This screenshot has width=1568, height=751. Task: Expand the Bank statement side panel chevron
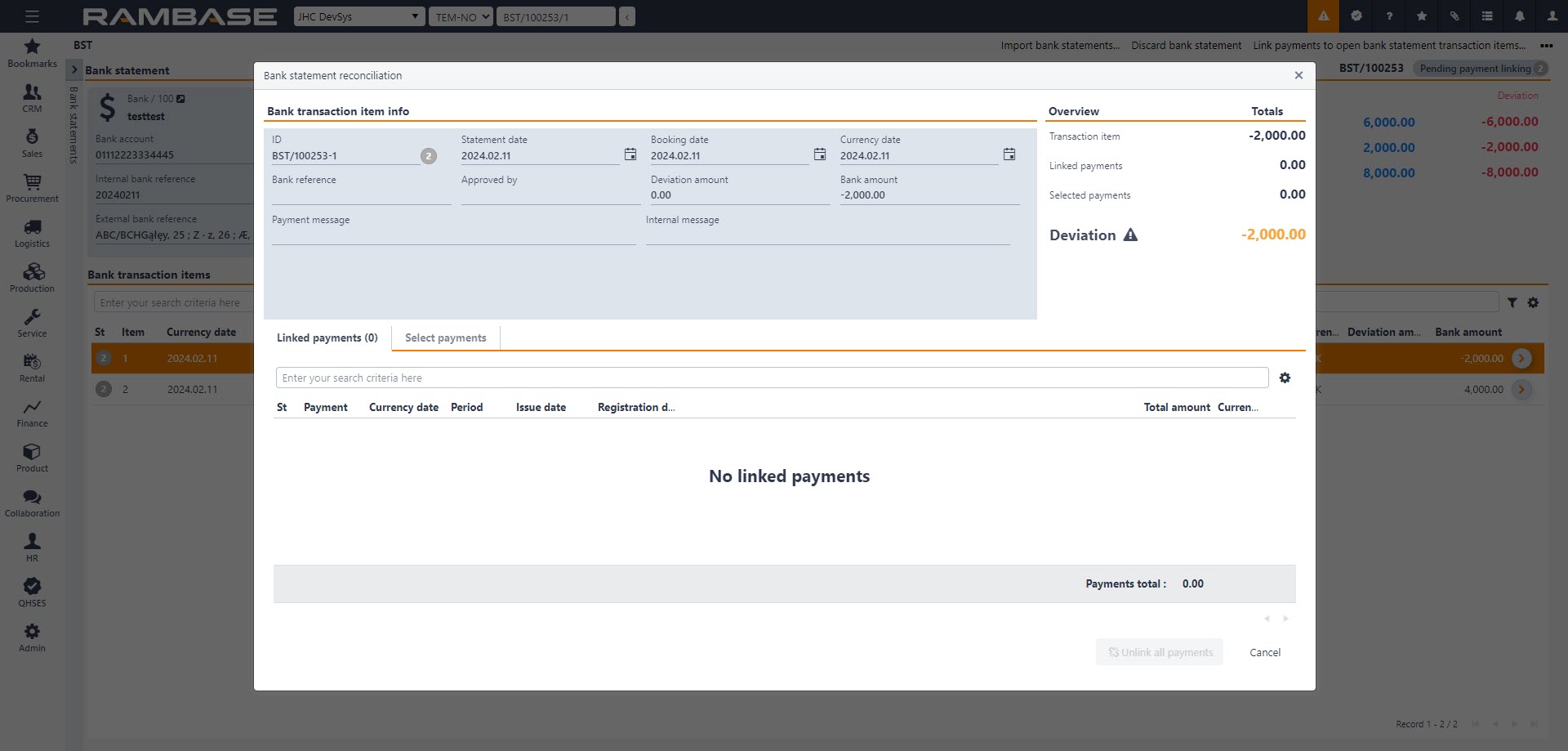click(74, 70)
